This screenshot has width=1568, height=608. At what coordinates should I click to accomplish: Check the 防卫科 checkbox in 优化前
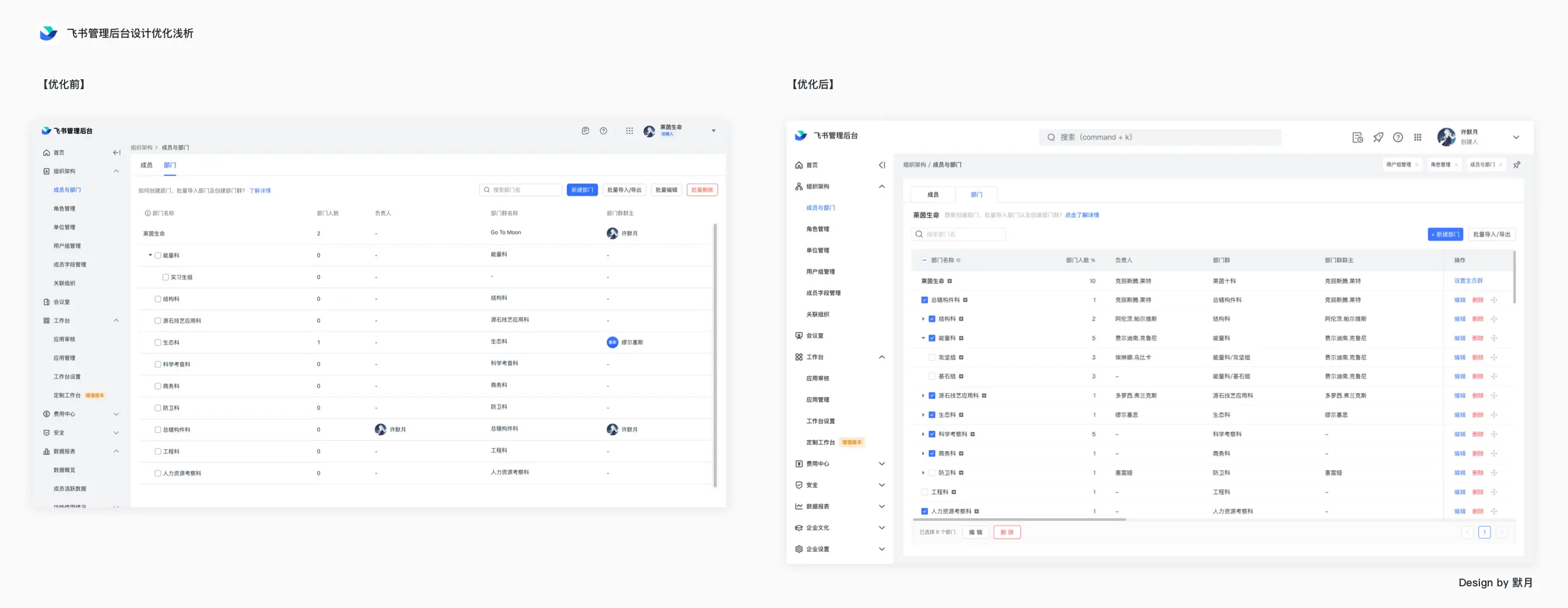[x=158, y=408]
